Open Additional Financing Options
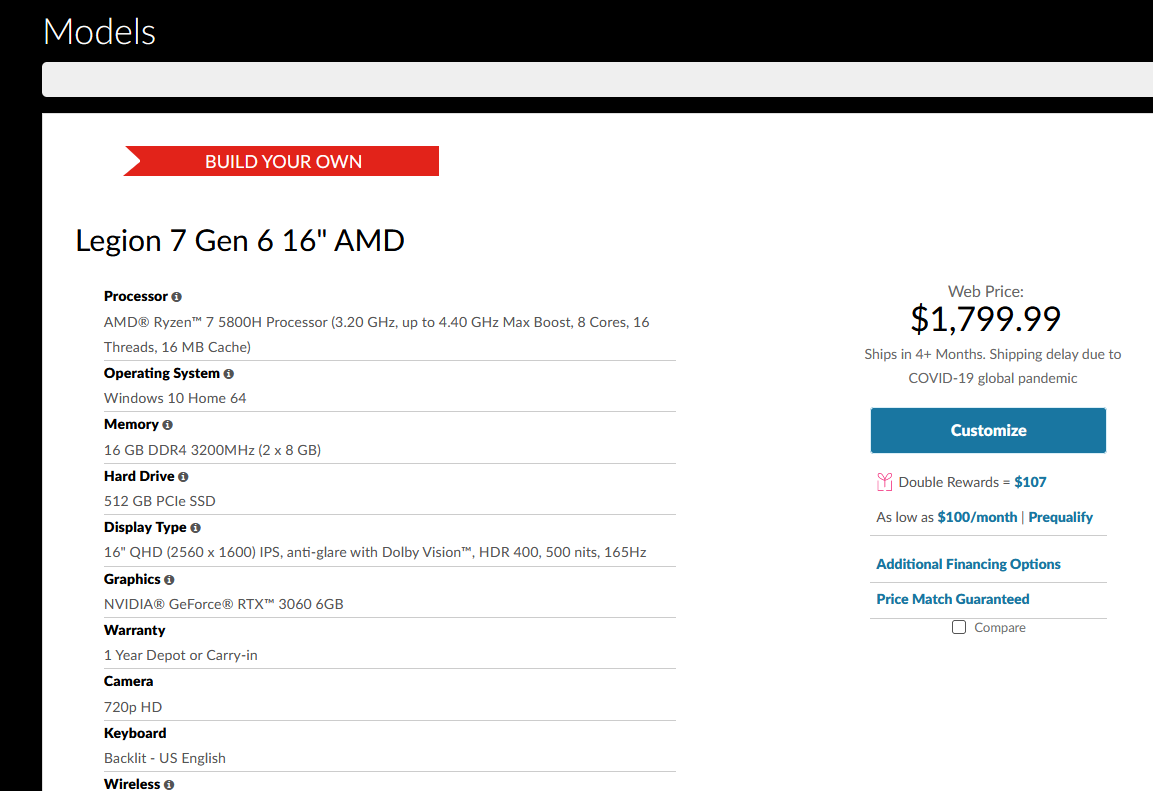Image resolution: width=1153 pixels, height=791 pixels. point(968,564)
